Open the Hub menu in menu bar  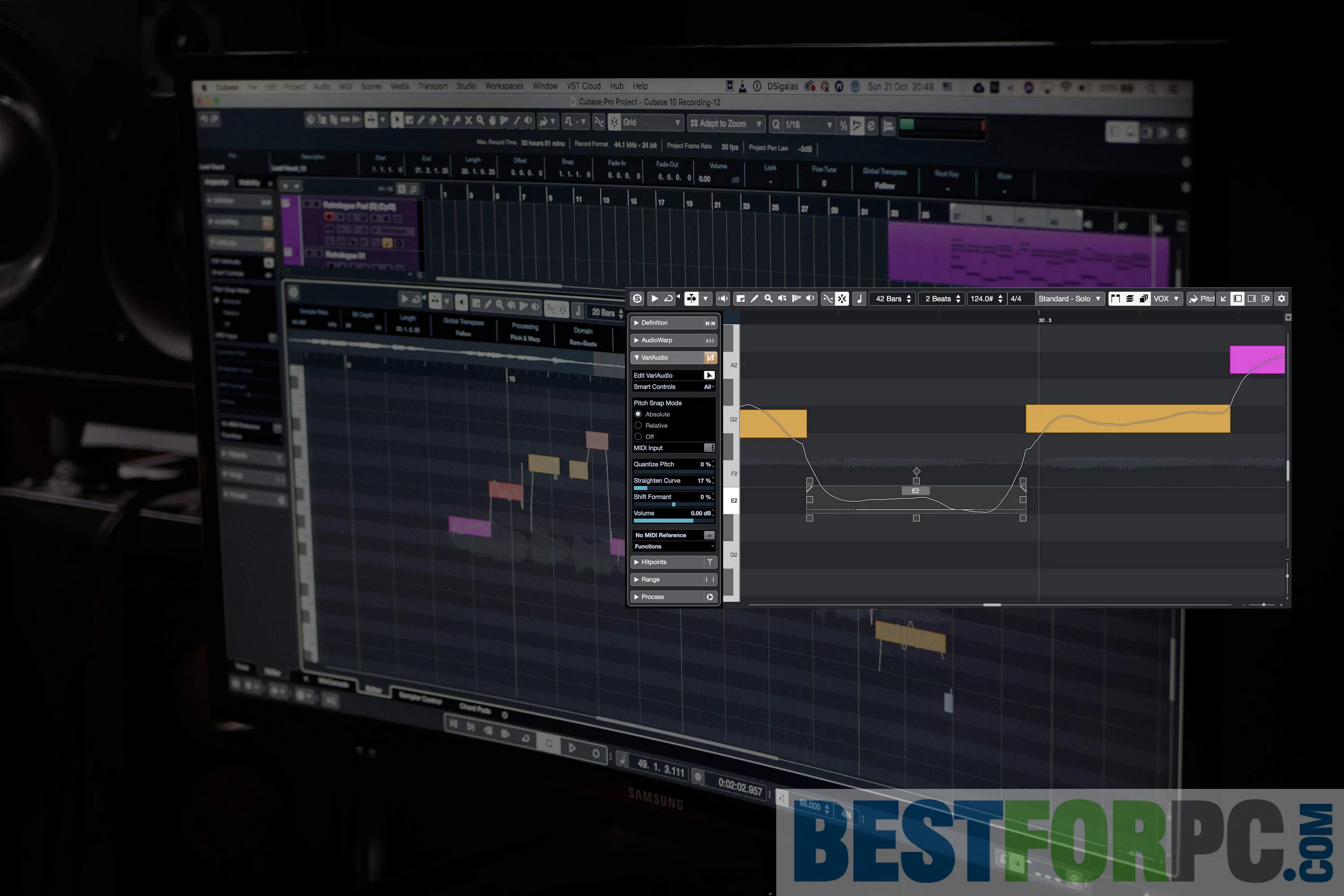tap(616, 86)
